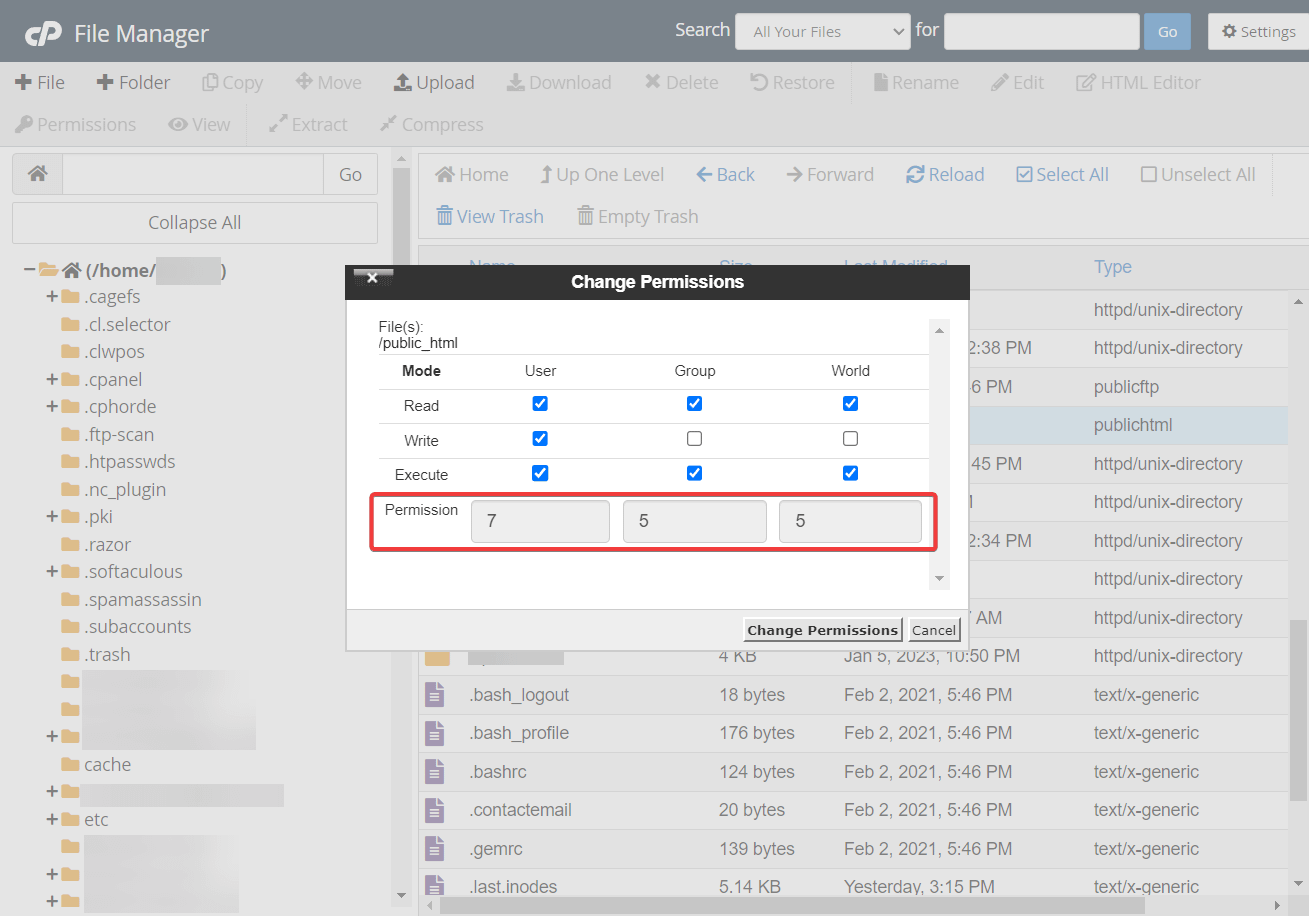Select the Copy tool in the toolbar
The width and height of the screenshot is (1309, 916).
pyautogui.click(x=232, y=82)
